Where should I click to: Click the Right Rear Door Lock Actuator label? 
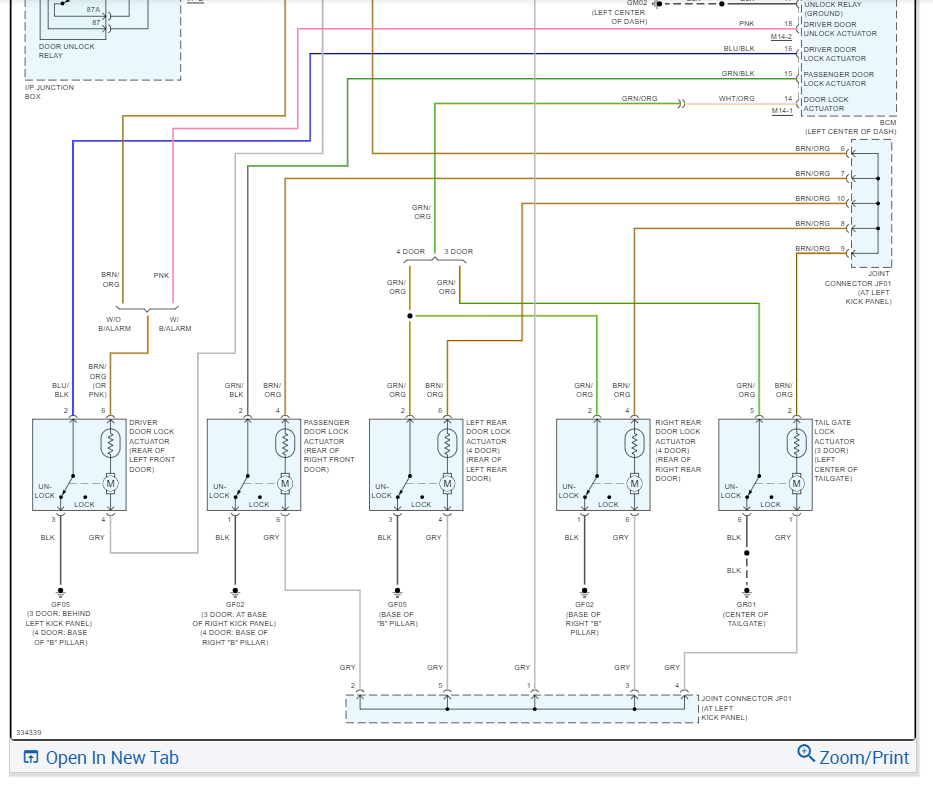pyautogui.click(x=678, y=450)
